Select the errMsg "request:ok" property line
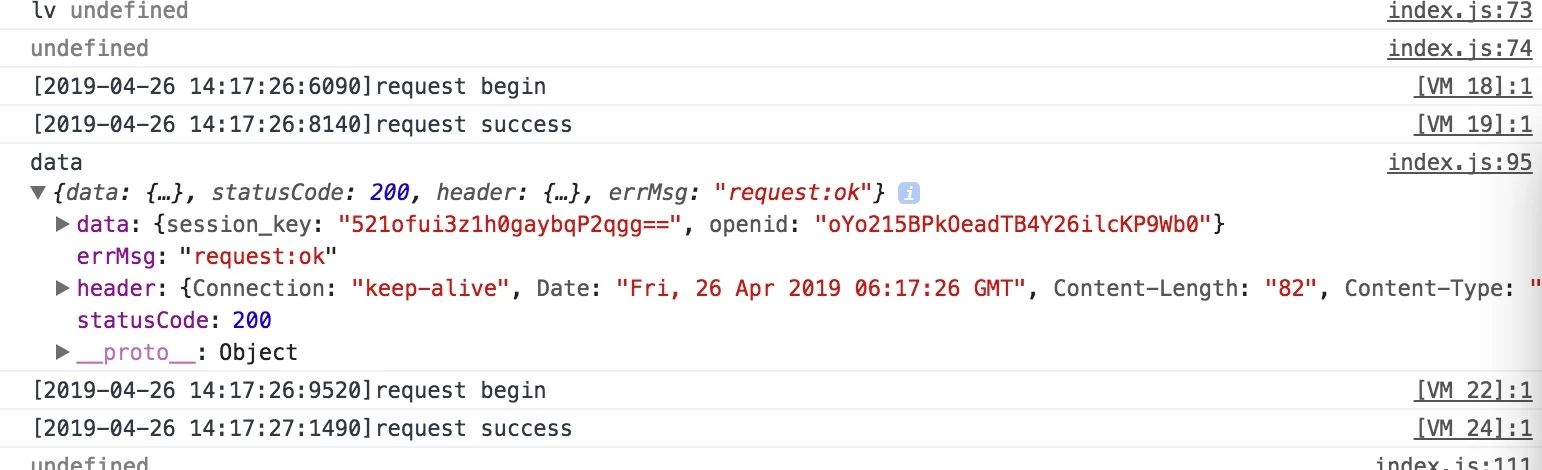1542x470 pixels. [207, 256]
